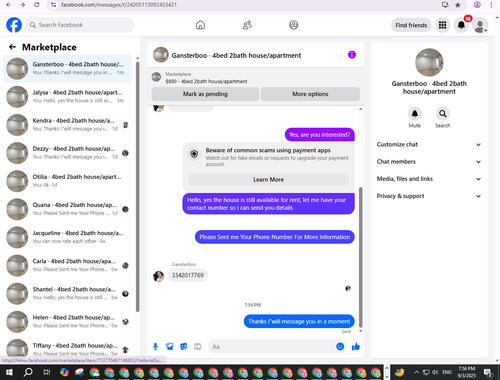Attach a photo using the image icon
This screenshot has width=500, height=380.
[170, 347]
